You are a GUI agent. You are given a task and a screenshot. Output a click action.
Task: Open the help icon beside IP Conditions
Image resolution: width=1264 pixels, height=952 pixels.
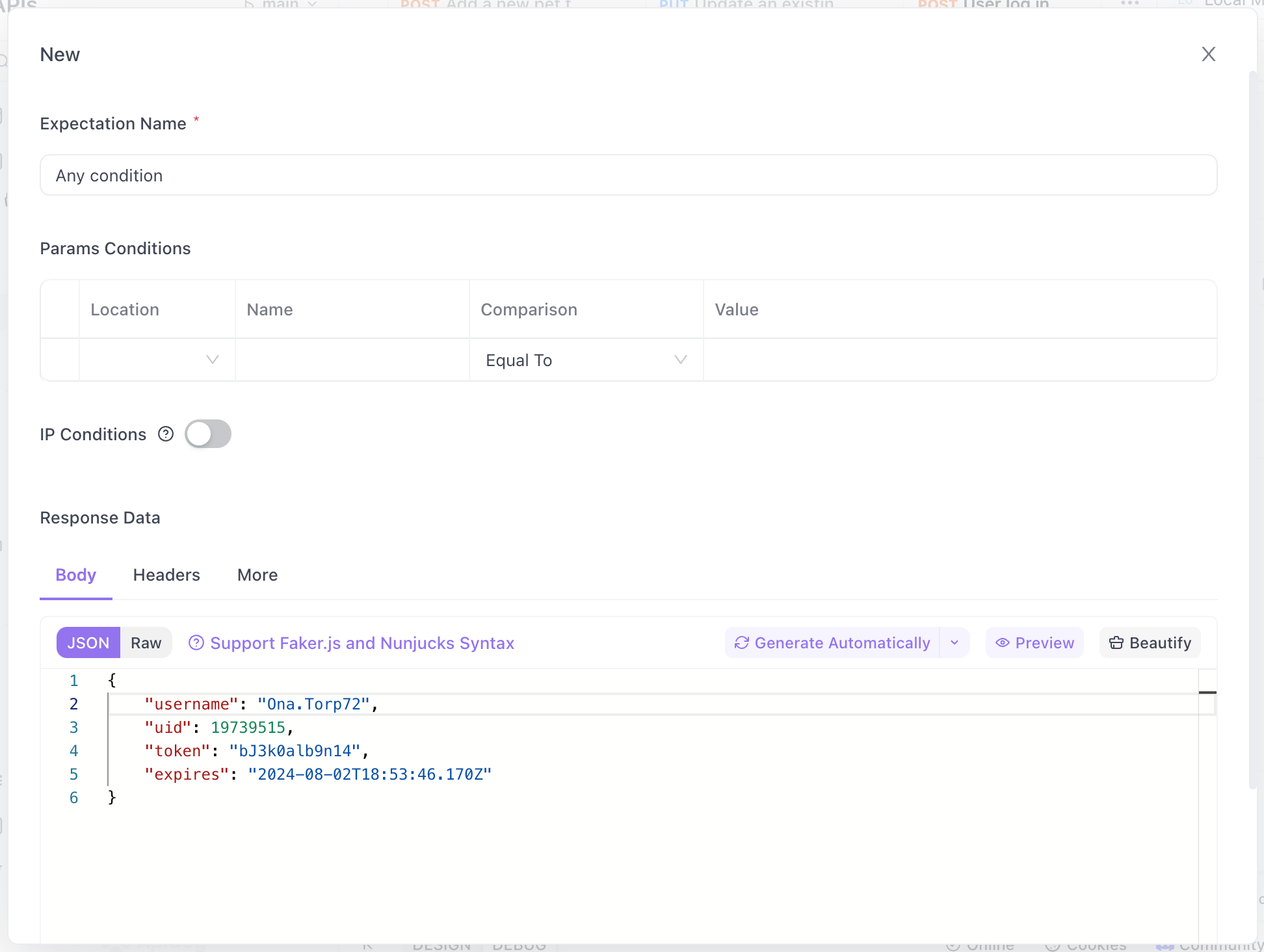[166, 434]
